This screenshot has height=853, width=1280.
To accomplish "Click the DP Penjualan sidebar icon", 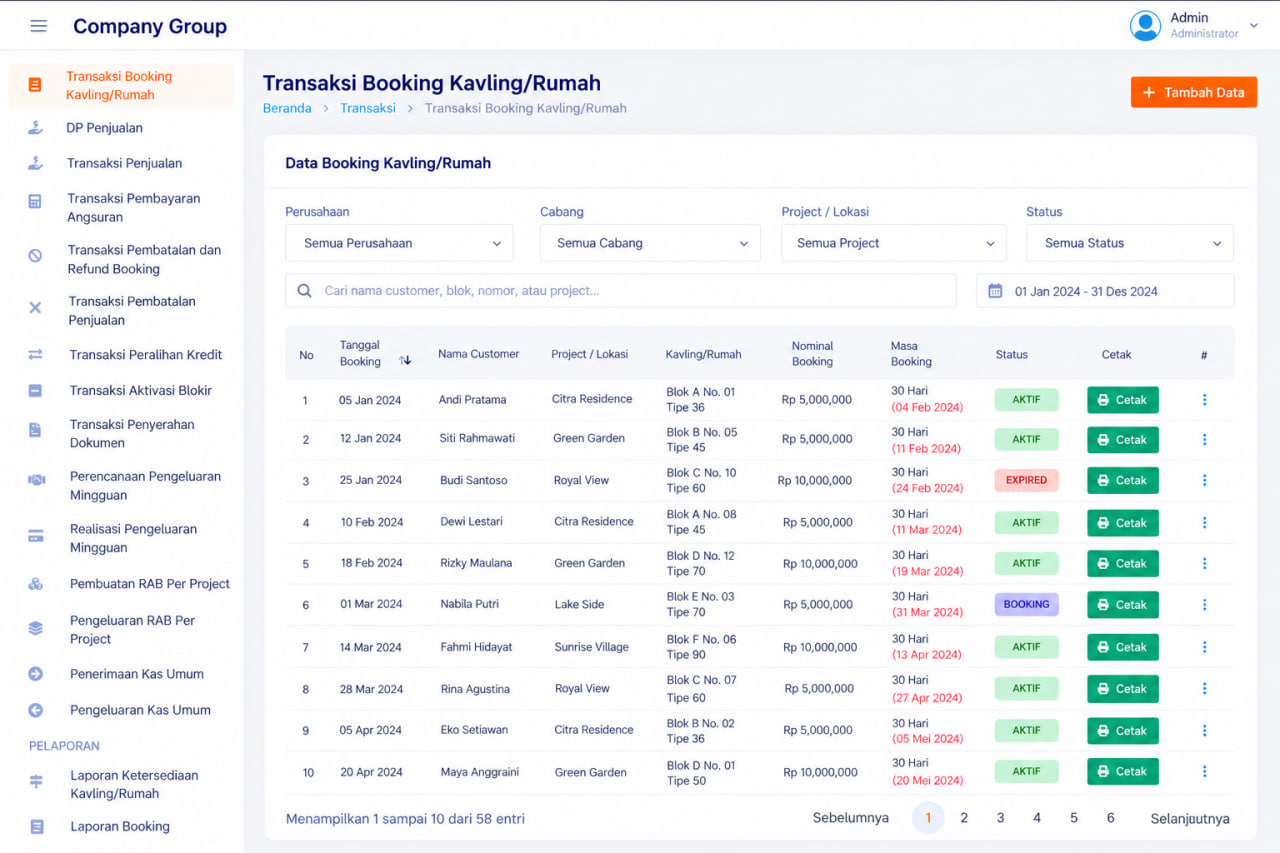I will tap(35, 128).
